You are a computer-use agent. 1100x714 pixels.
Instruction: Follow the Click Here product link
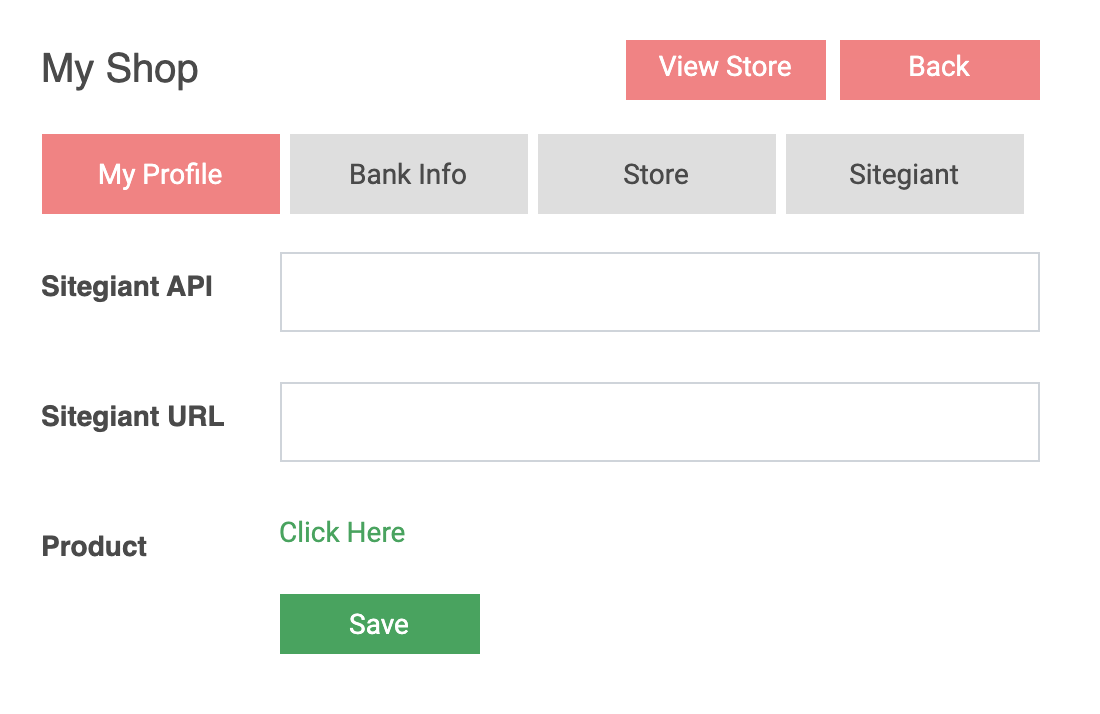point(342,532)
